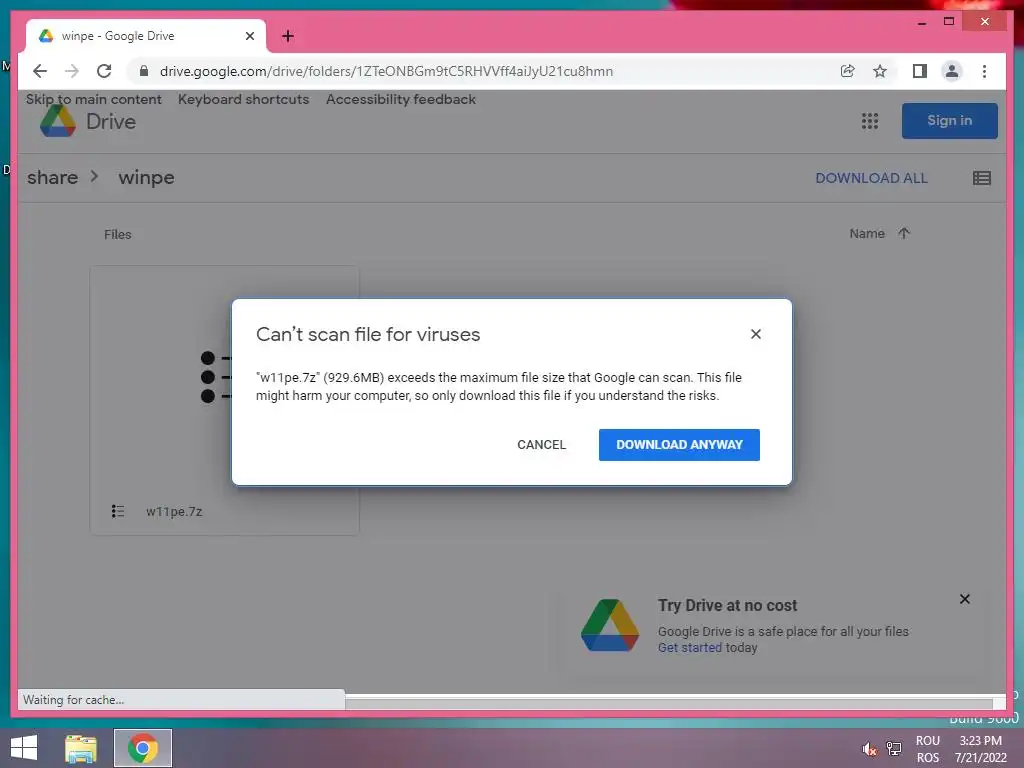Open the Google apps grid icon

pyautogui.click(x=869, y=121)
